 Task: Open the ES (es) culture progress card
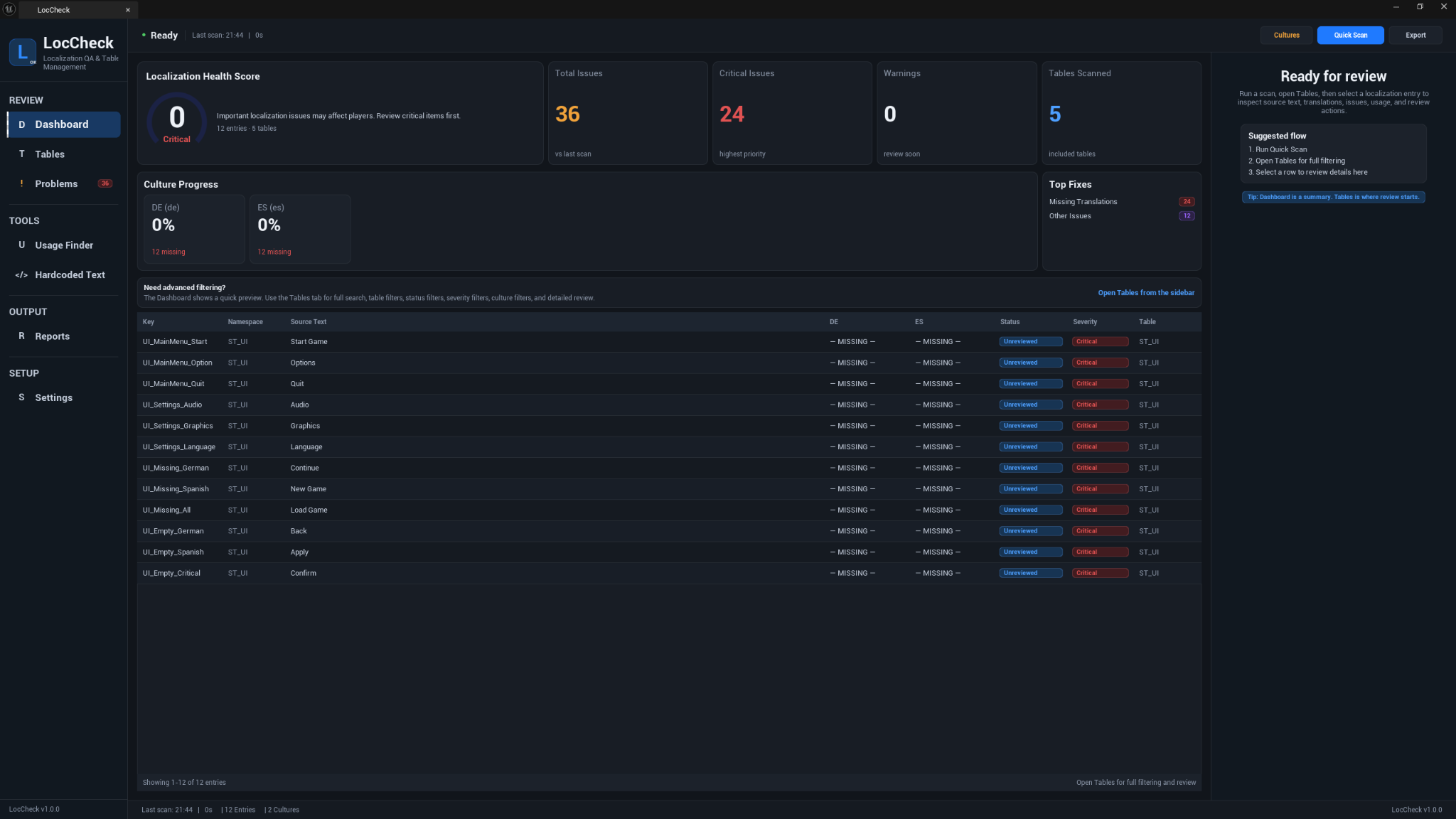[x=300, y=229]
